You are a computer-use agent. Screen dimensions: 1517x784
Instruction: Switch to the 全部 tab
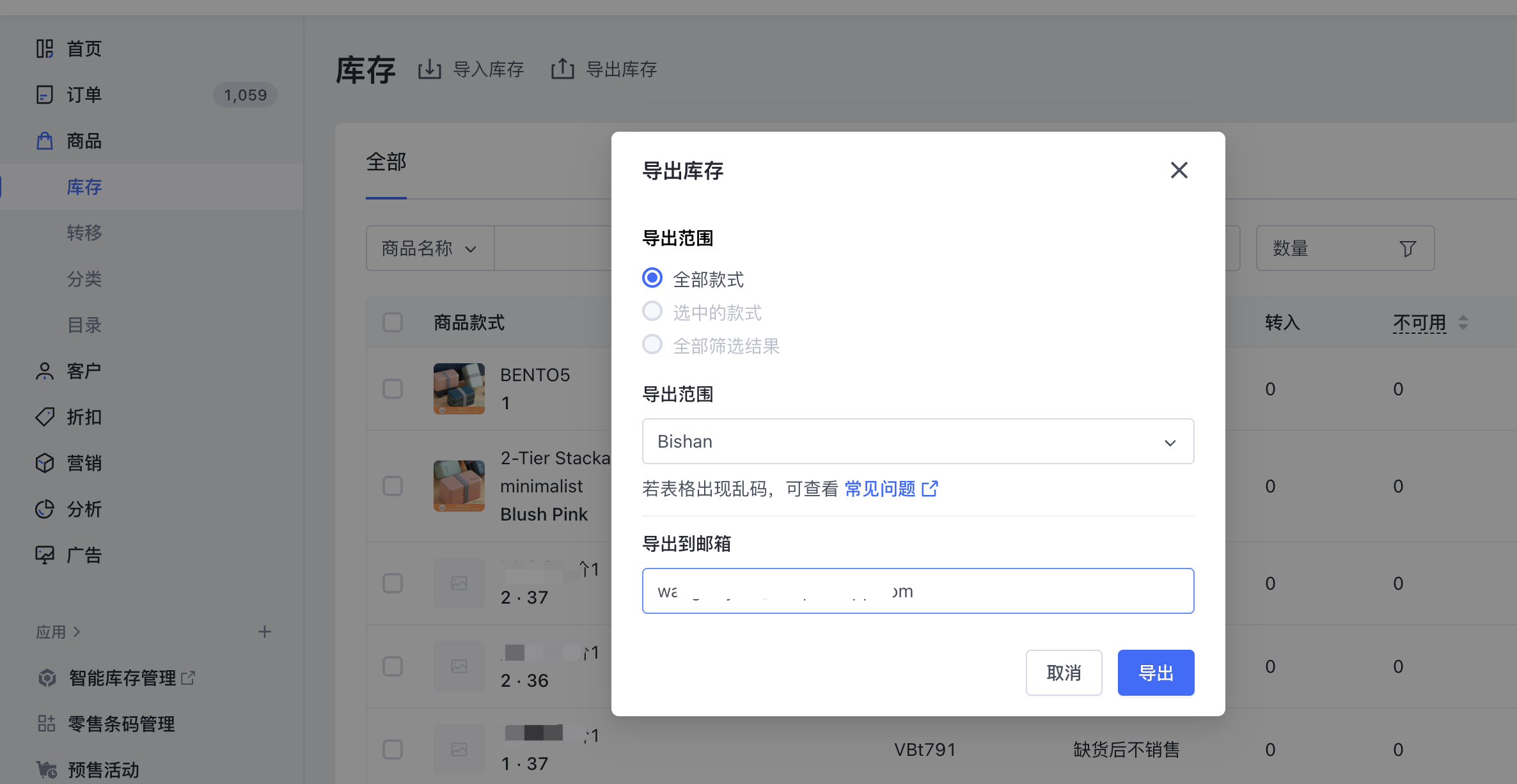click(x=386, y=162)
